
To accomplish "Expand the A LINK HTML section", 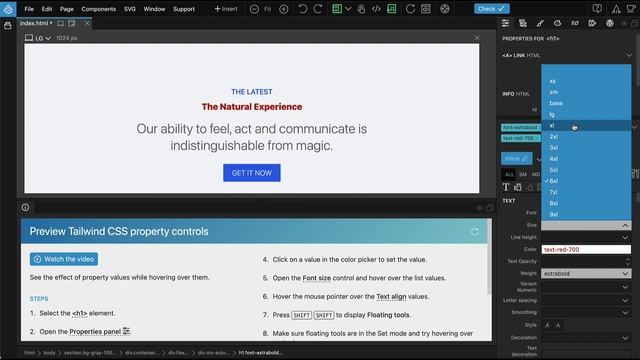I will [x=629, y=55].
